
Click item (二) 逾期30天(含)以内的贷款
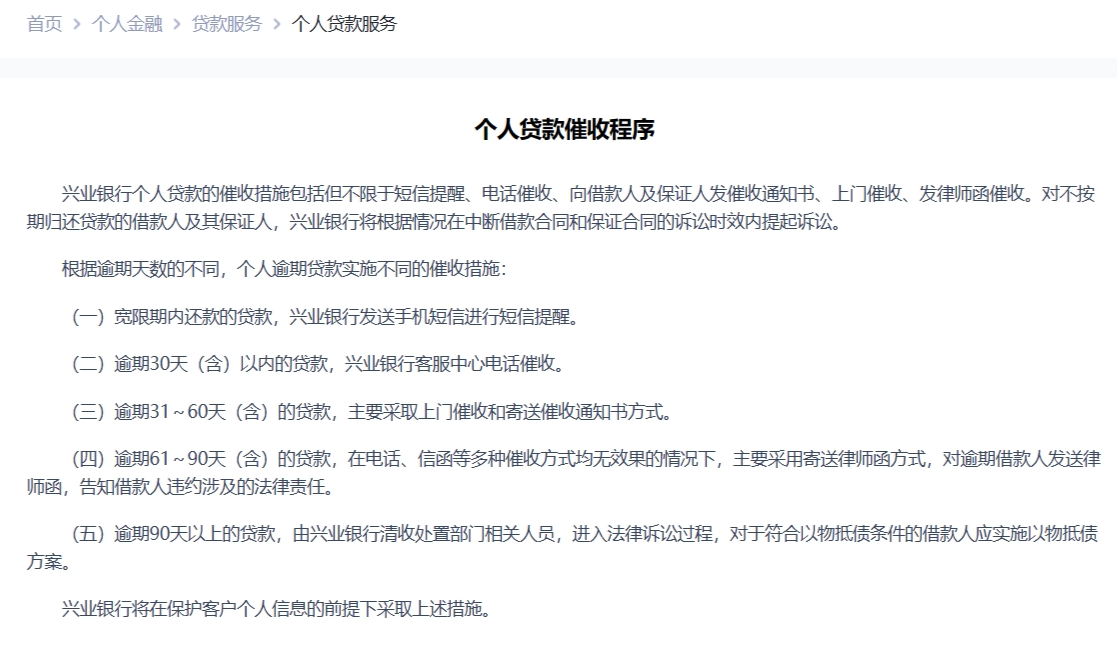pyautogui.click(x=318, y=364)
